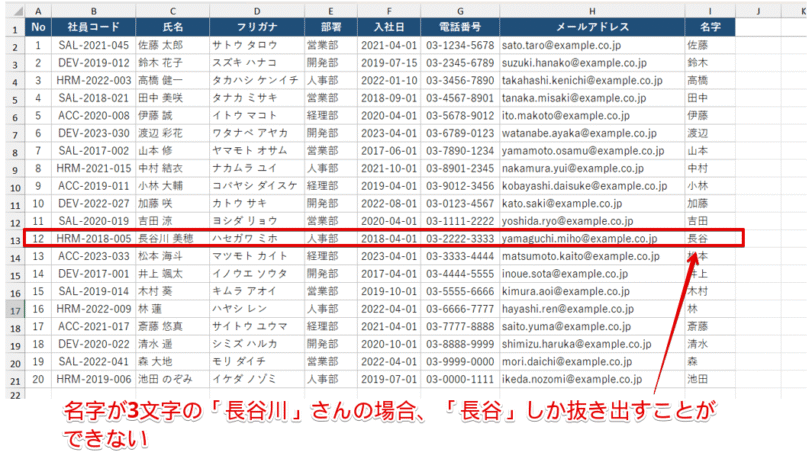The width and height of the screenshot is (812, 462).
Task: Click email takahashi.kenichi@example.co.jp
Action: coord(592,80)
